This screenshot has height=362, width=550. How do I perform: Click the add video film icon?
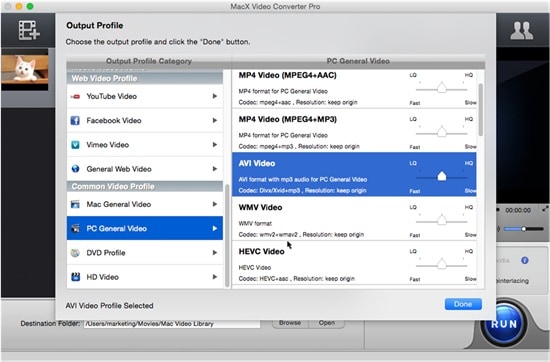click(x=29, y=30)
